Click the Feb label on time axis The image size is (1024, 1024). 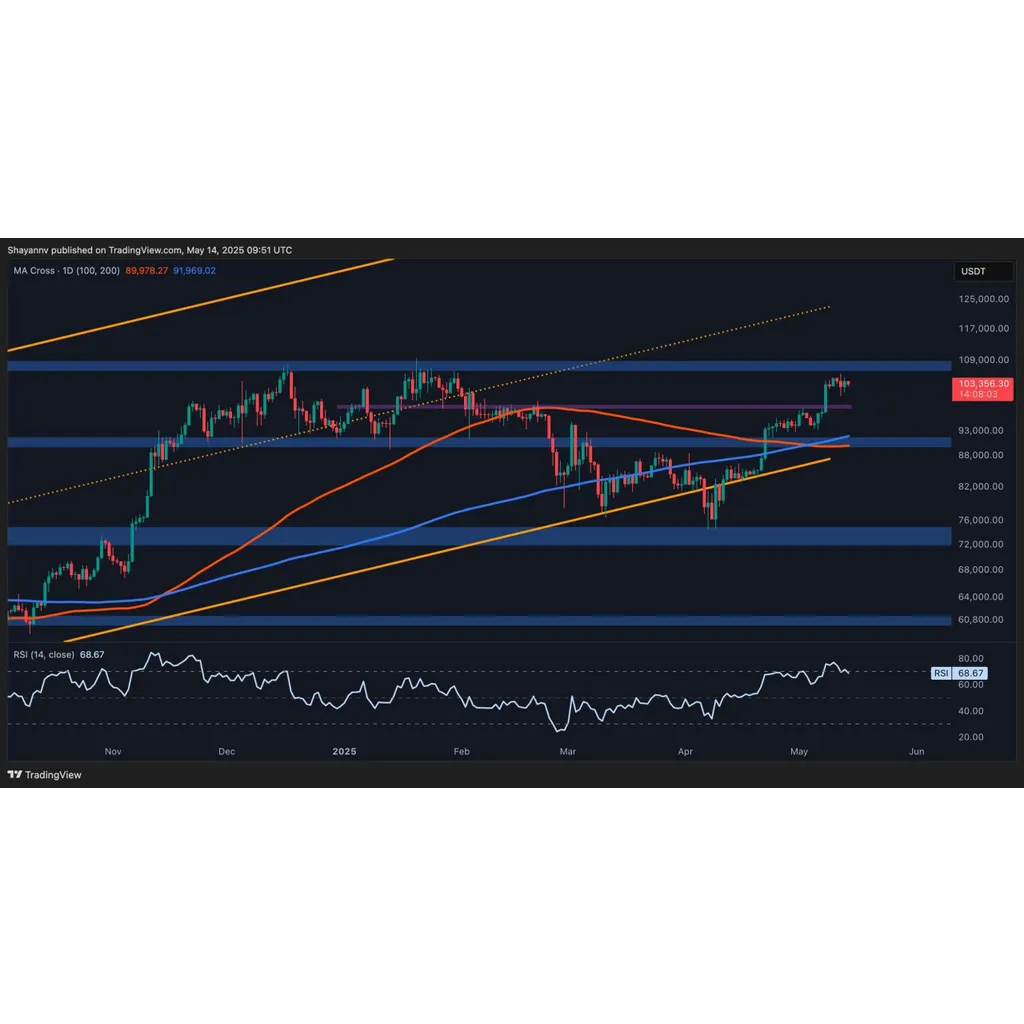462,752
